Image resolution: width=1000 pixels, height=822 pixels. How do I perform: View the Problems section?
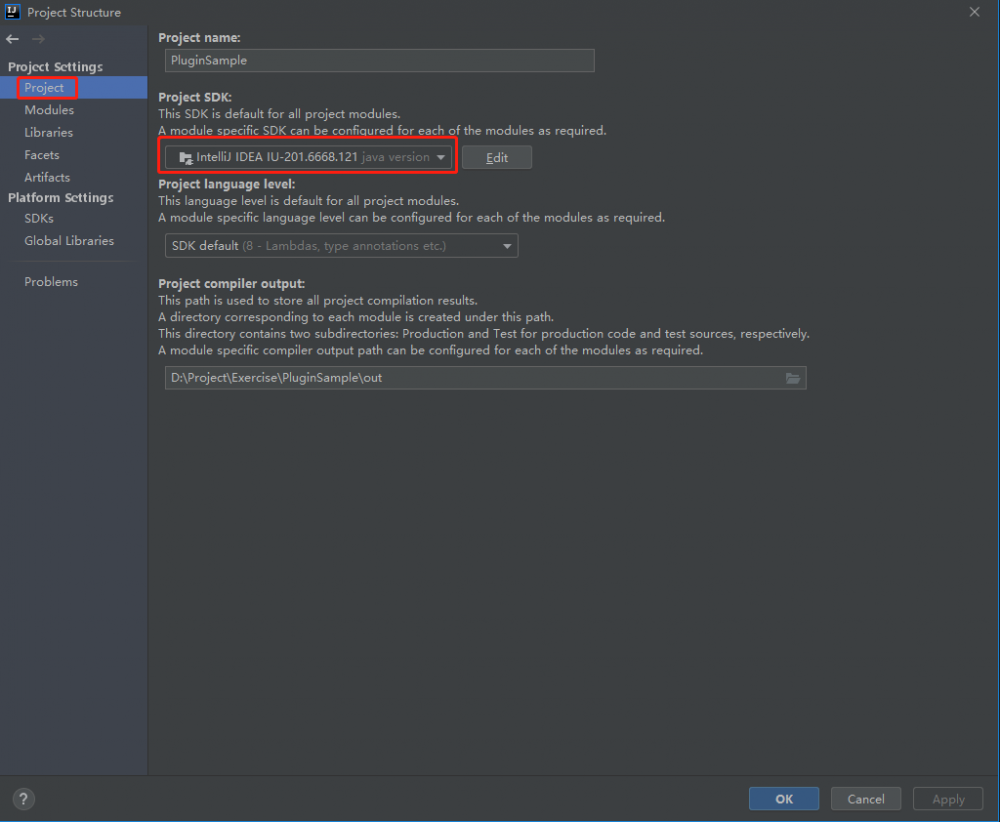tap(51, 281)
